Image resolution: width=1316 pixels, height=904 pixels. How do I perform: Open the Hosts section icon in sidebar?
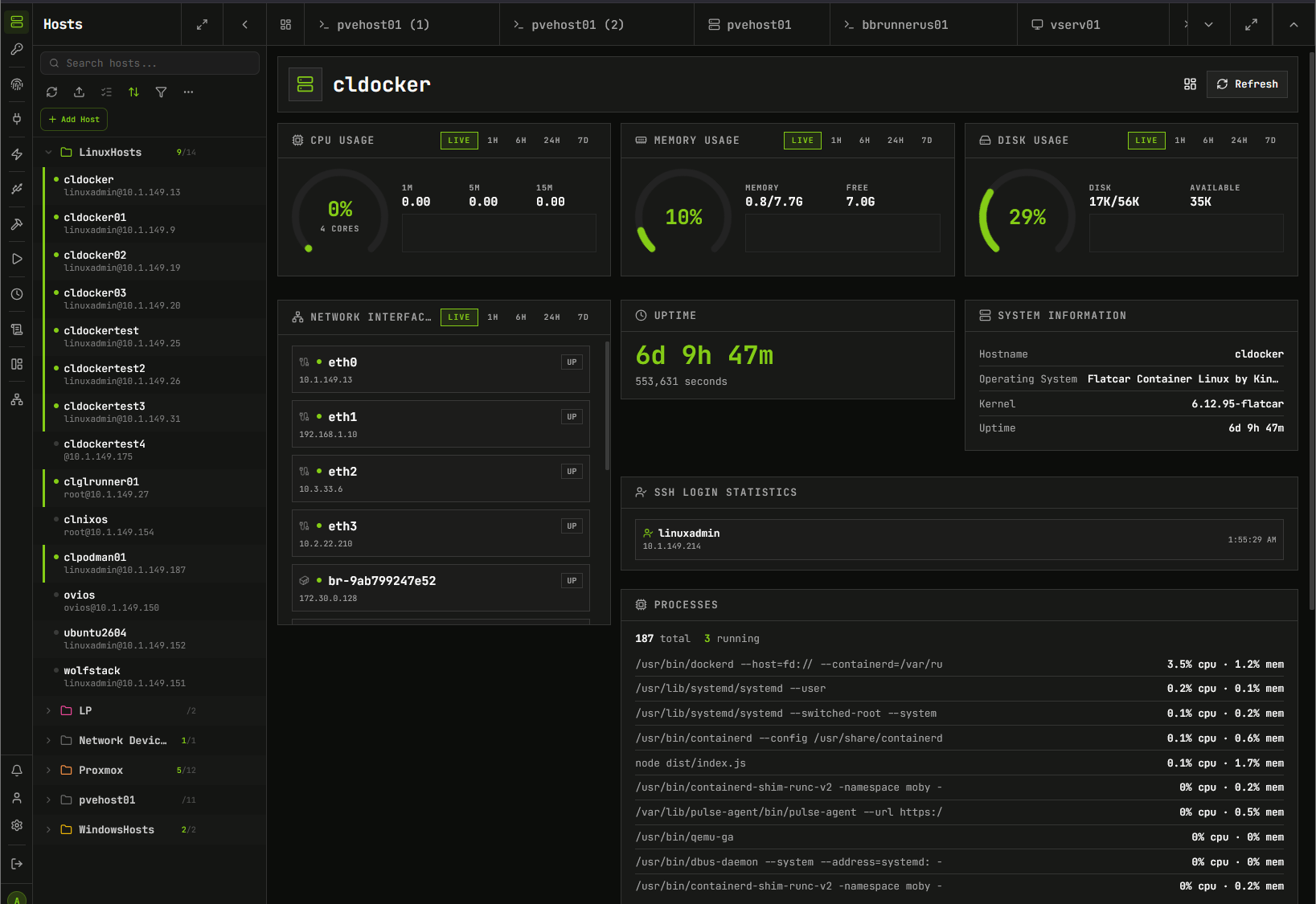16,22
